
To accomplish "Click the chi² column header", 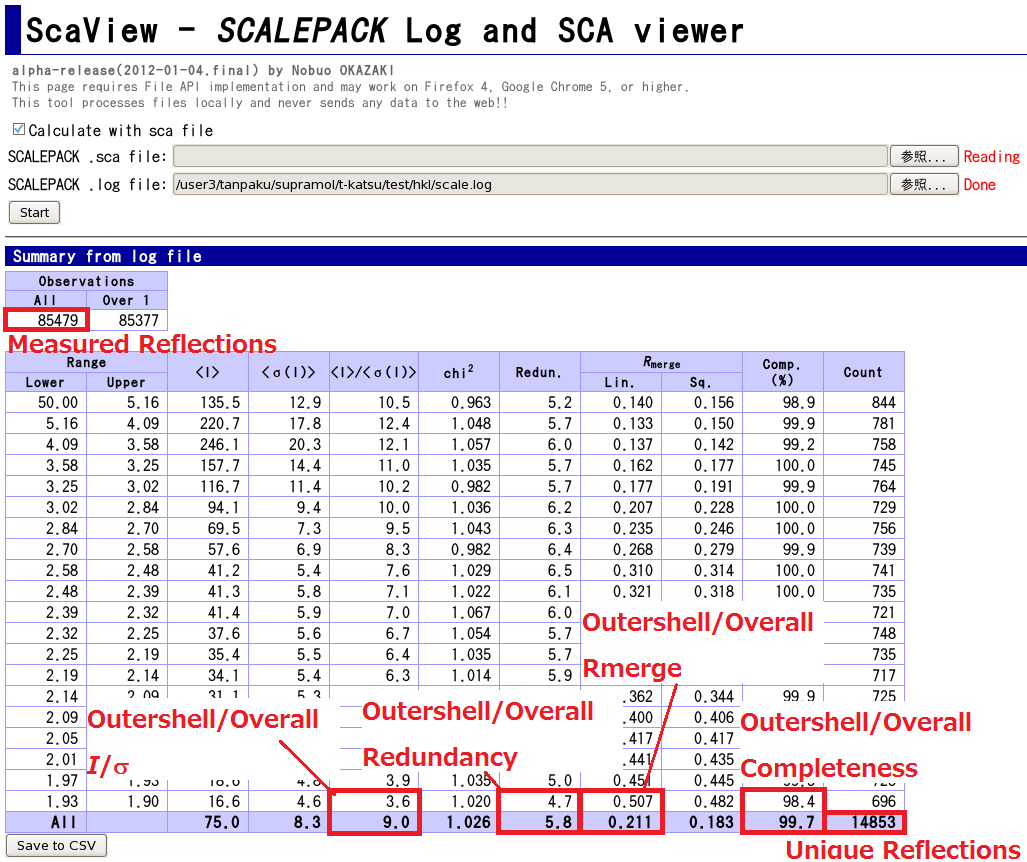I will pos(459,372).
